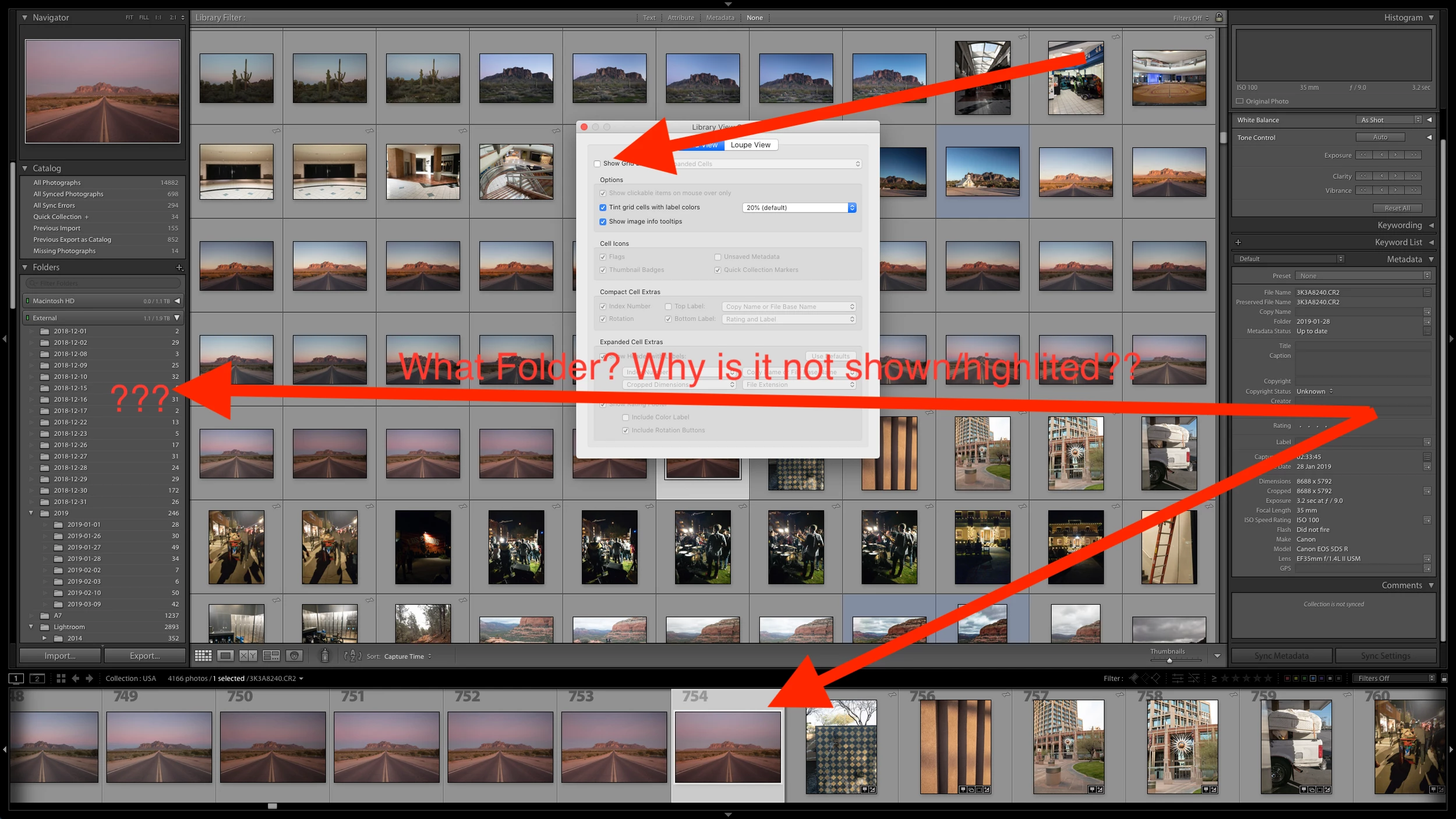Select the Painter spray can tool

point(325,656)
